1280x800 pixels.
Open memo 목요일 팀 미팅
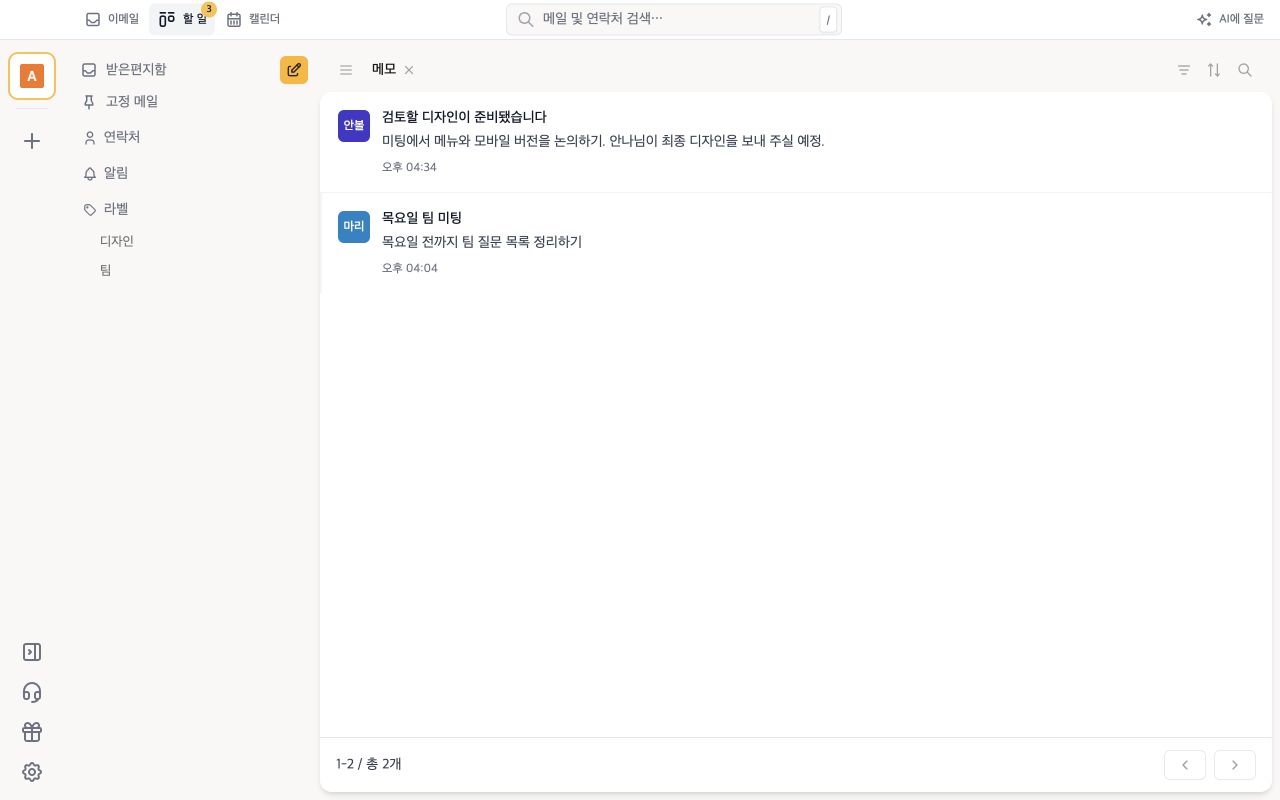796,243
